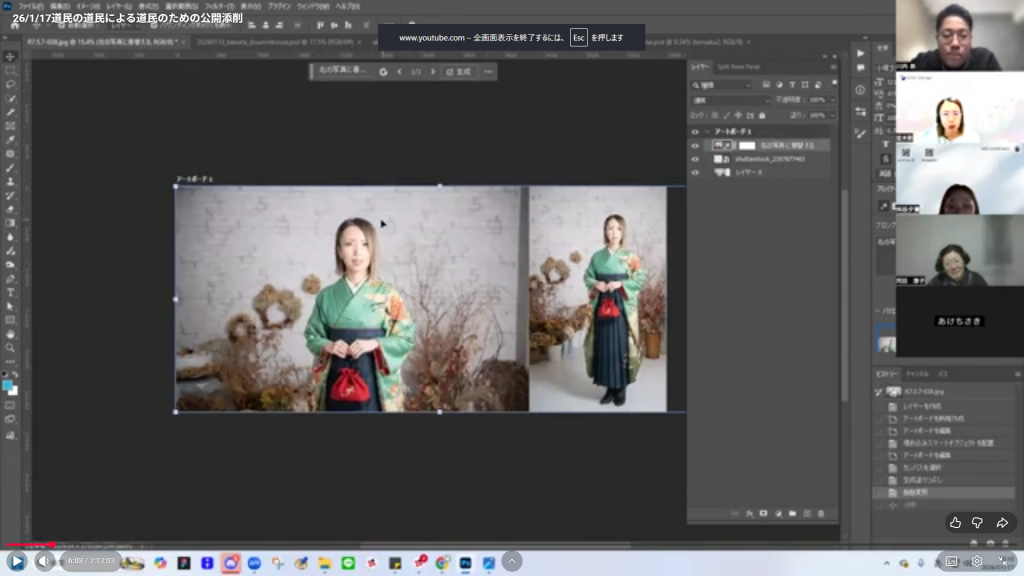Select the Lasso tool
This screenshot has width=1024, height=576.
pyautogui.click(x=10, y=85)
